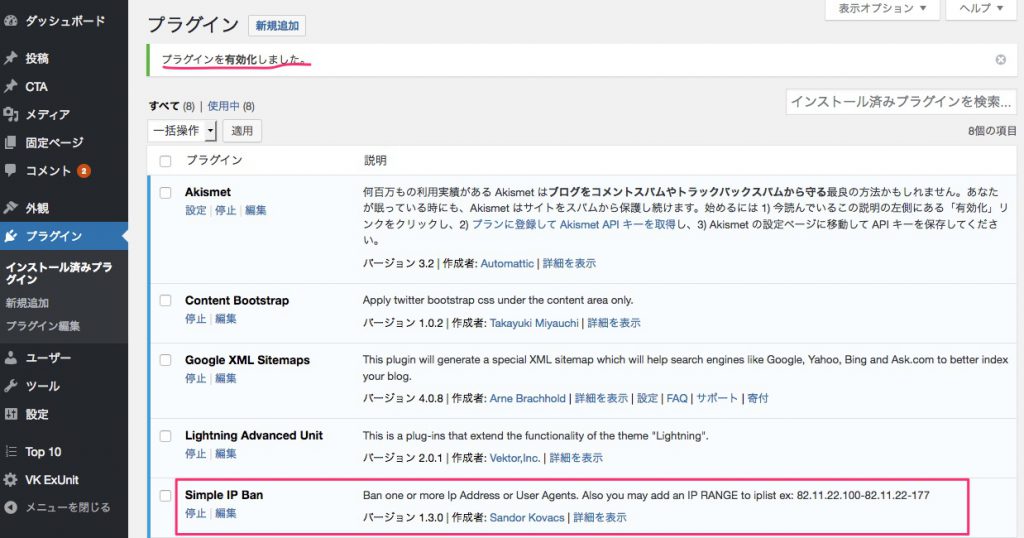
Task: Click the 寄付 donate link
Action: (x=758, y=398)
